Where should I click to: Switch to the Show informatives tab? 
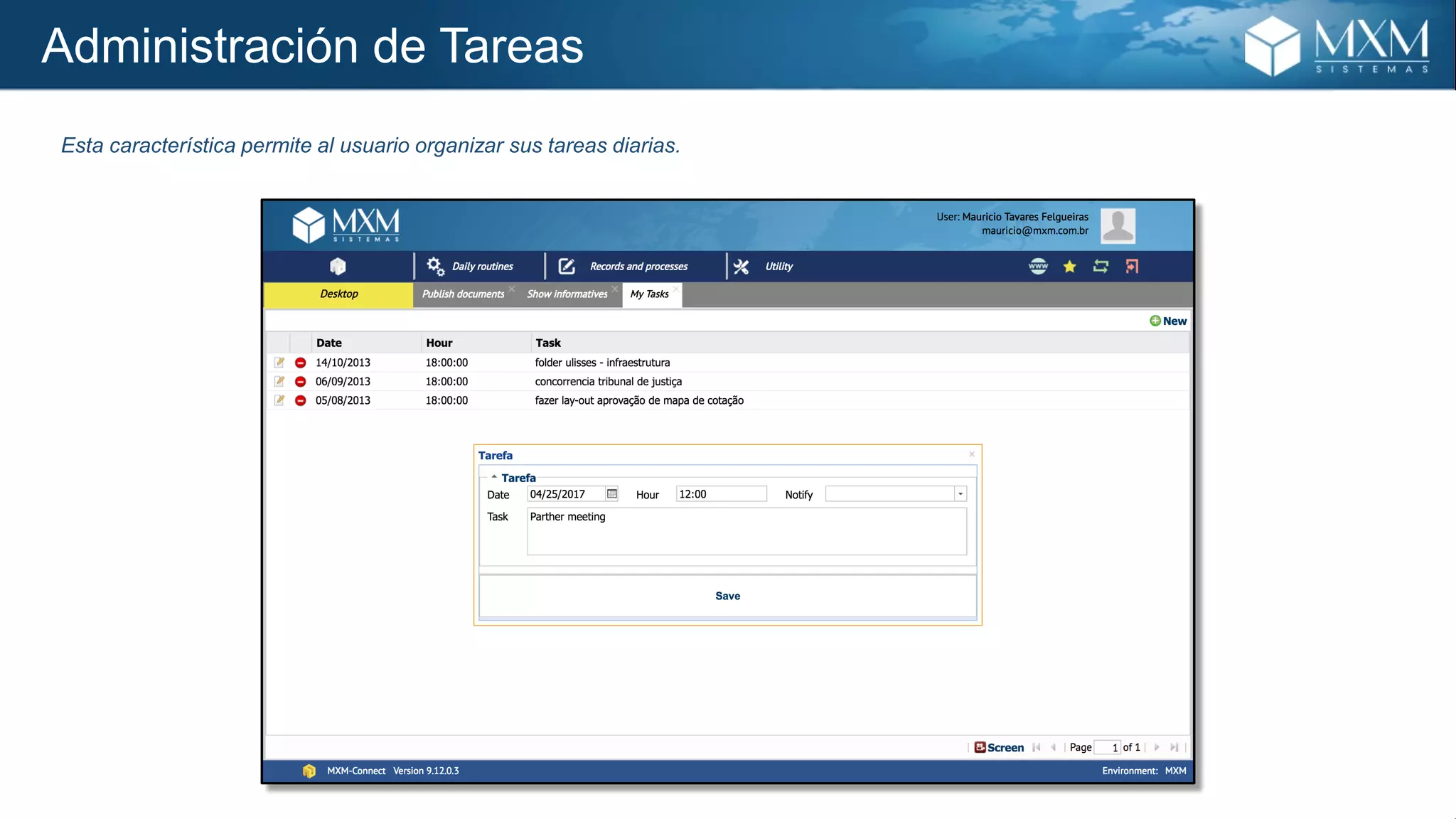click(x=567, y=294)
